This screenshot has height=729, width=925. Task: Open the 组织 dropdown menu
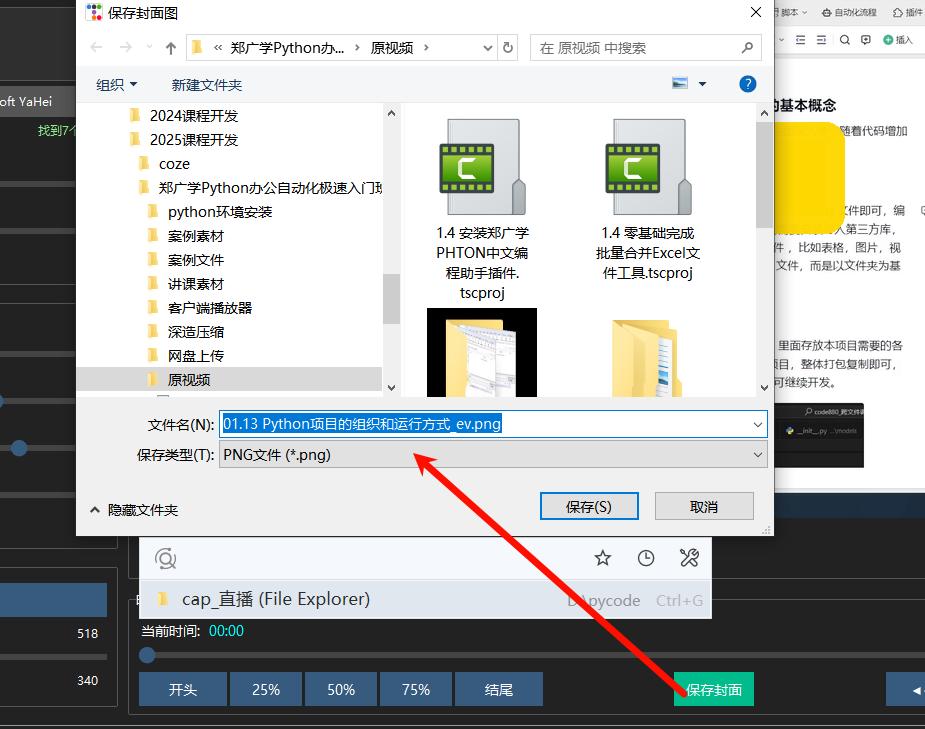coord(116,85)
